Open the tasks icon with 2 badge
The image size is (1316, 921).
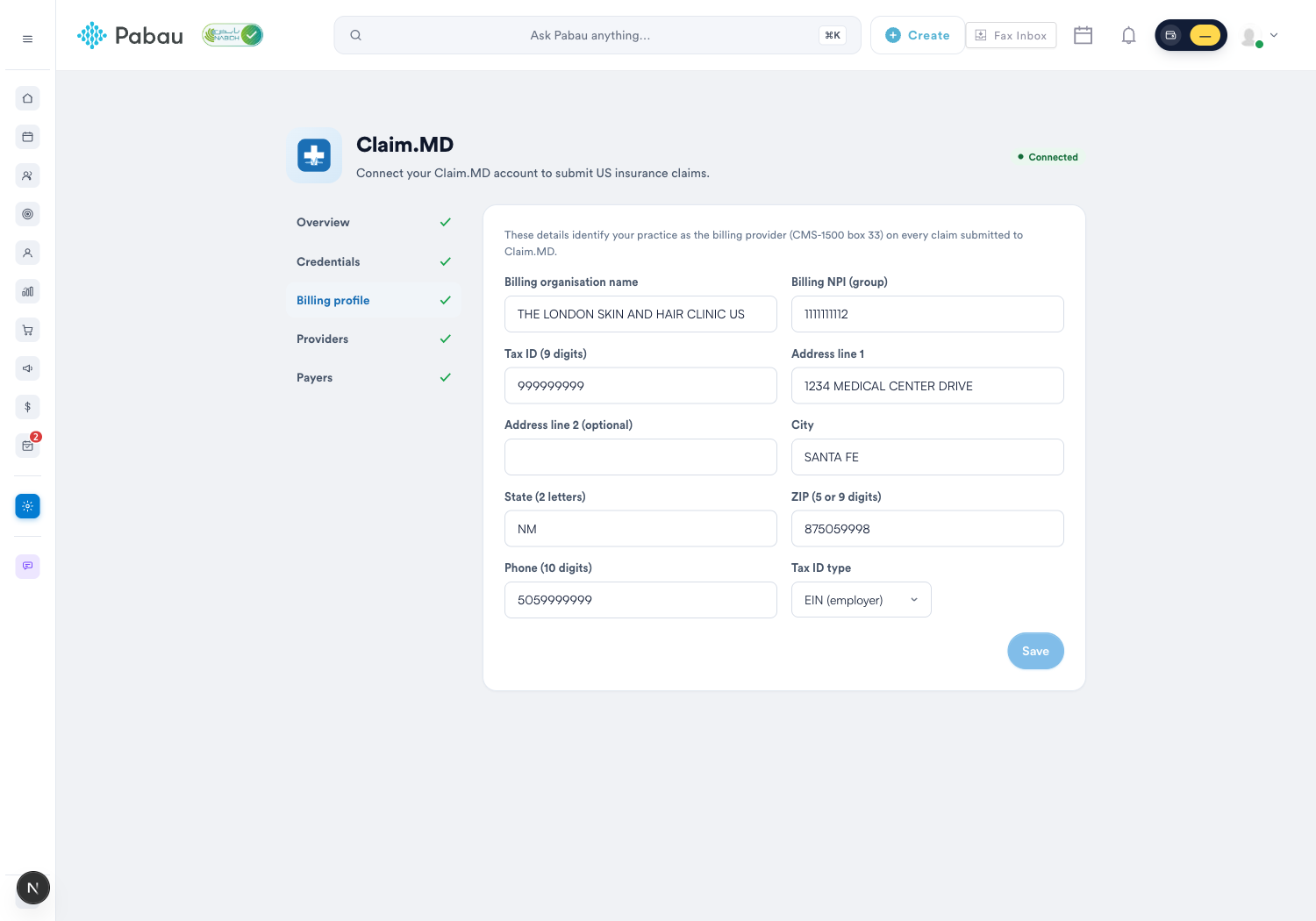click(27, 446)
